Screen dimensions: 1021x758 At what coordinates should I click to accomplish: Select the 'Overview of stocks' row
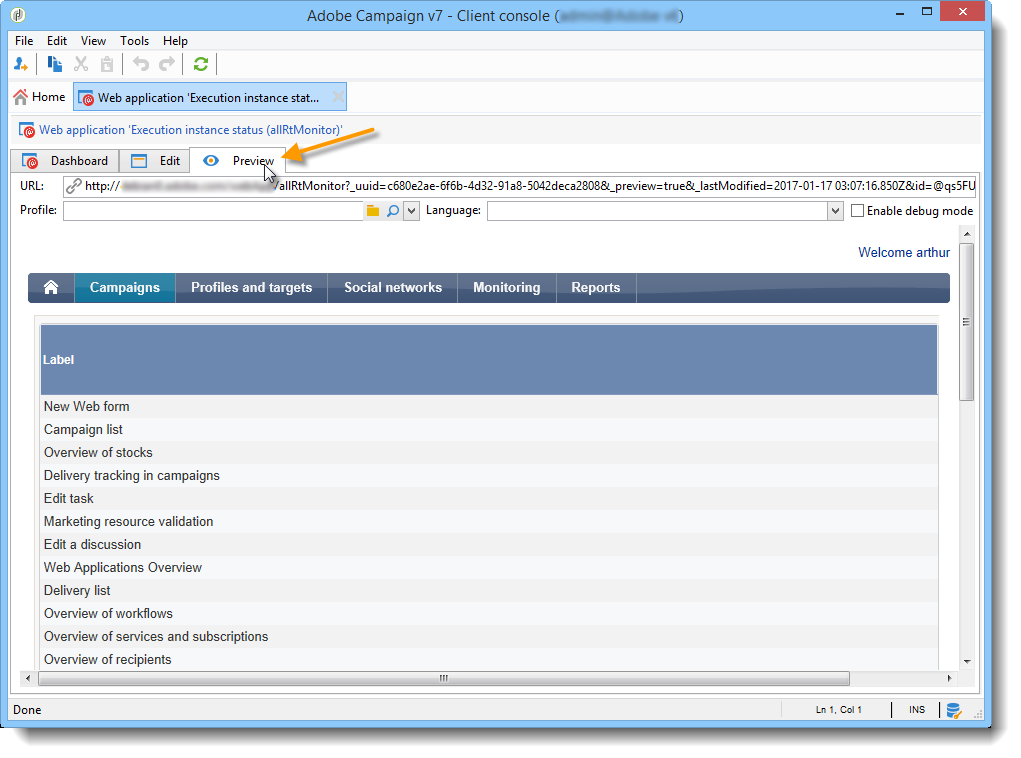(x=489, y=453)
